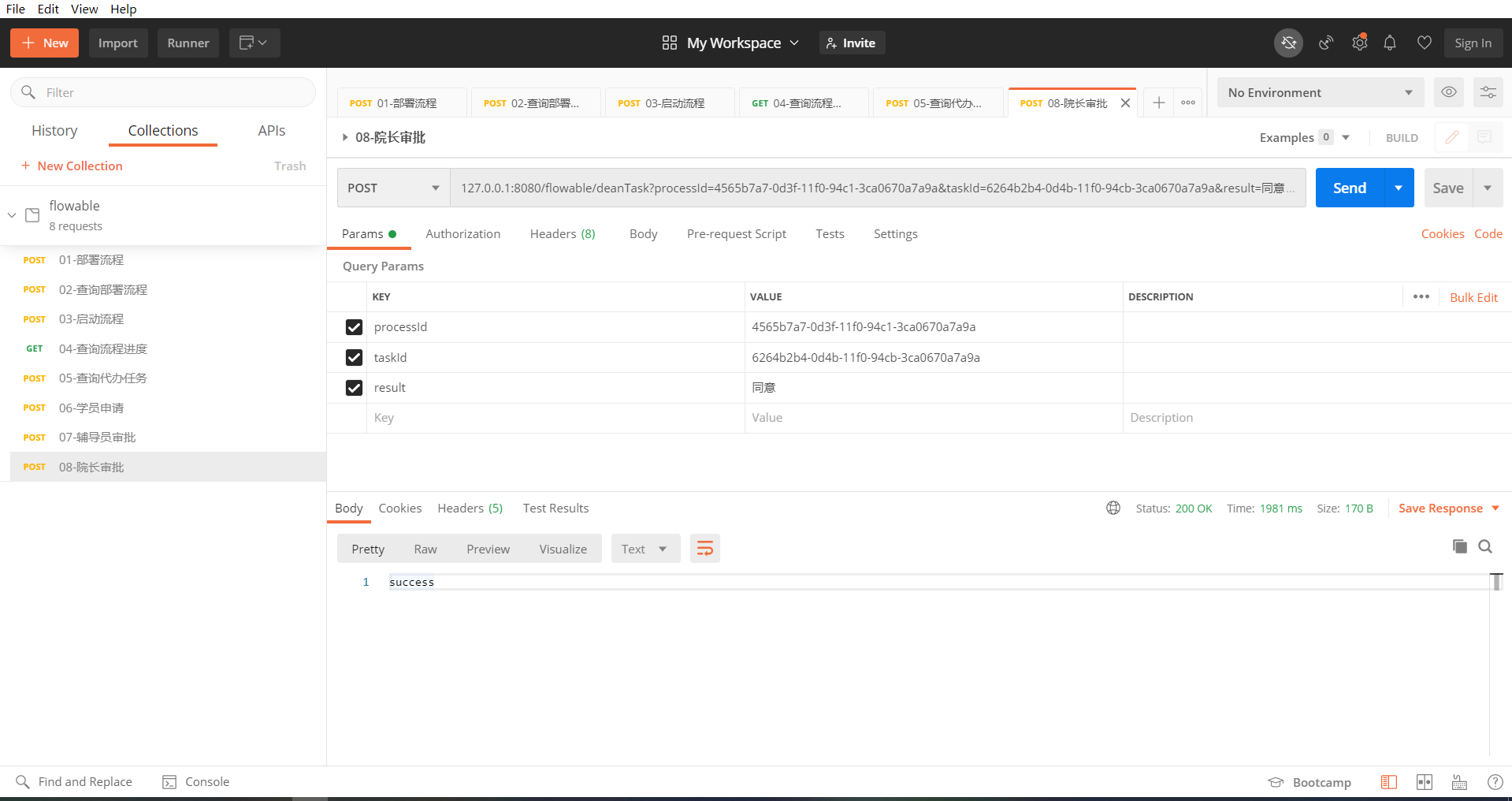Screen dimensions: 1512x801
Task: Open the POST method dropdown
Action: tap(393, 188)
